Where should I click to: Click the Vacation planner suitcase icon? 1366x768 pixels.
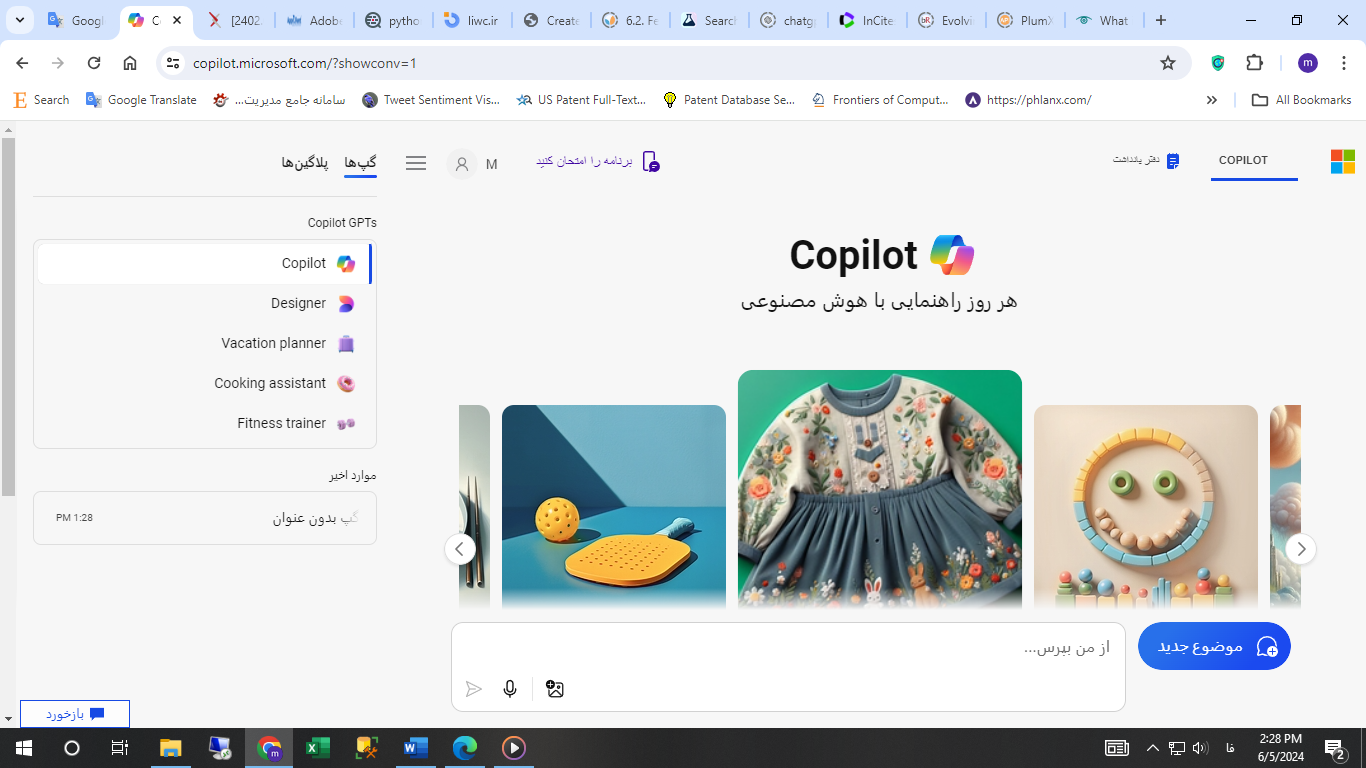tap(346, 344)
